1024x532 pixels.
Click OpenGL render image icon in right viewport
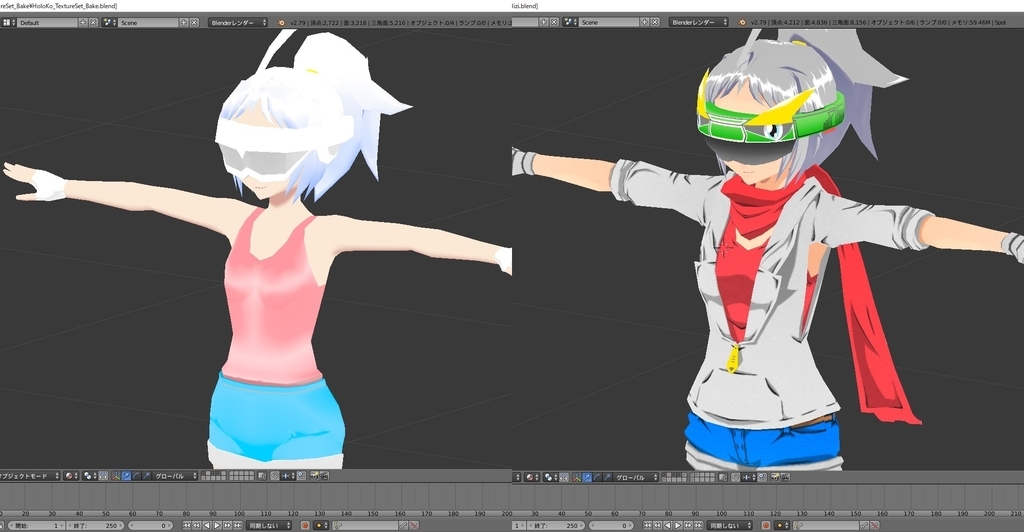click(x=775, y=478)
